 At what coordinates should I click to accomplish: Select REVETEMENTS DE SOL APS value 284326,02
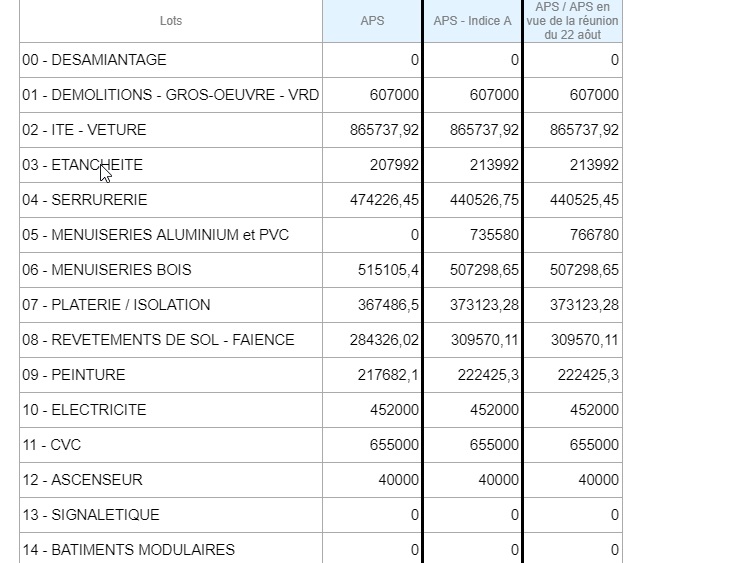coord(384,340)
